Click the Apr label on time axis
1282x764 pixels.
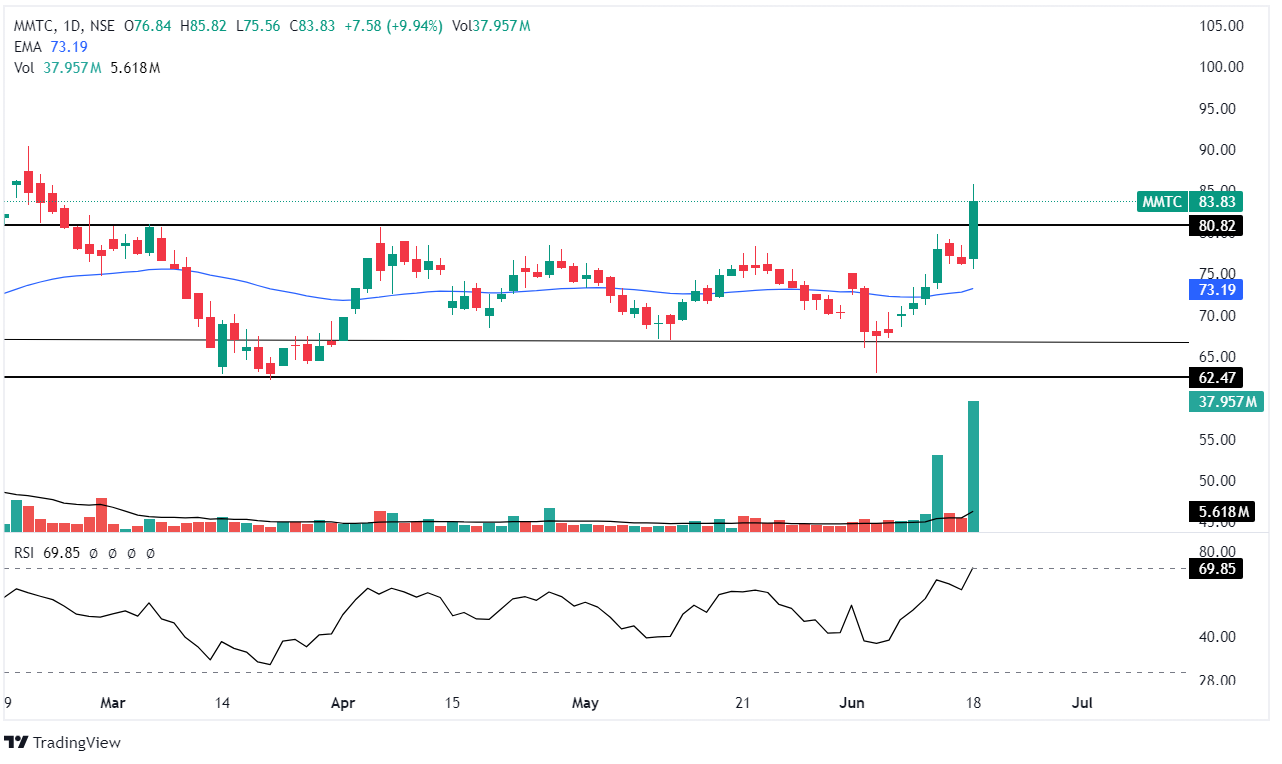point(343,703)
